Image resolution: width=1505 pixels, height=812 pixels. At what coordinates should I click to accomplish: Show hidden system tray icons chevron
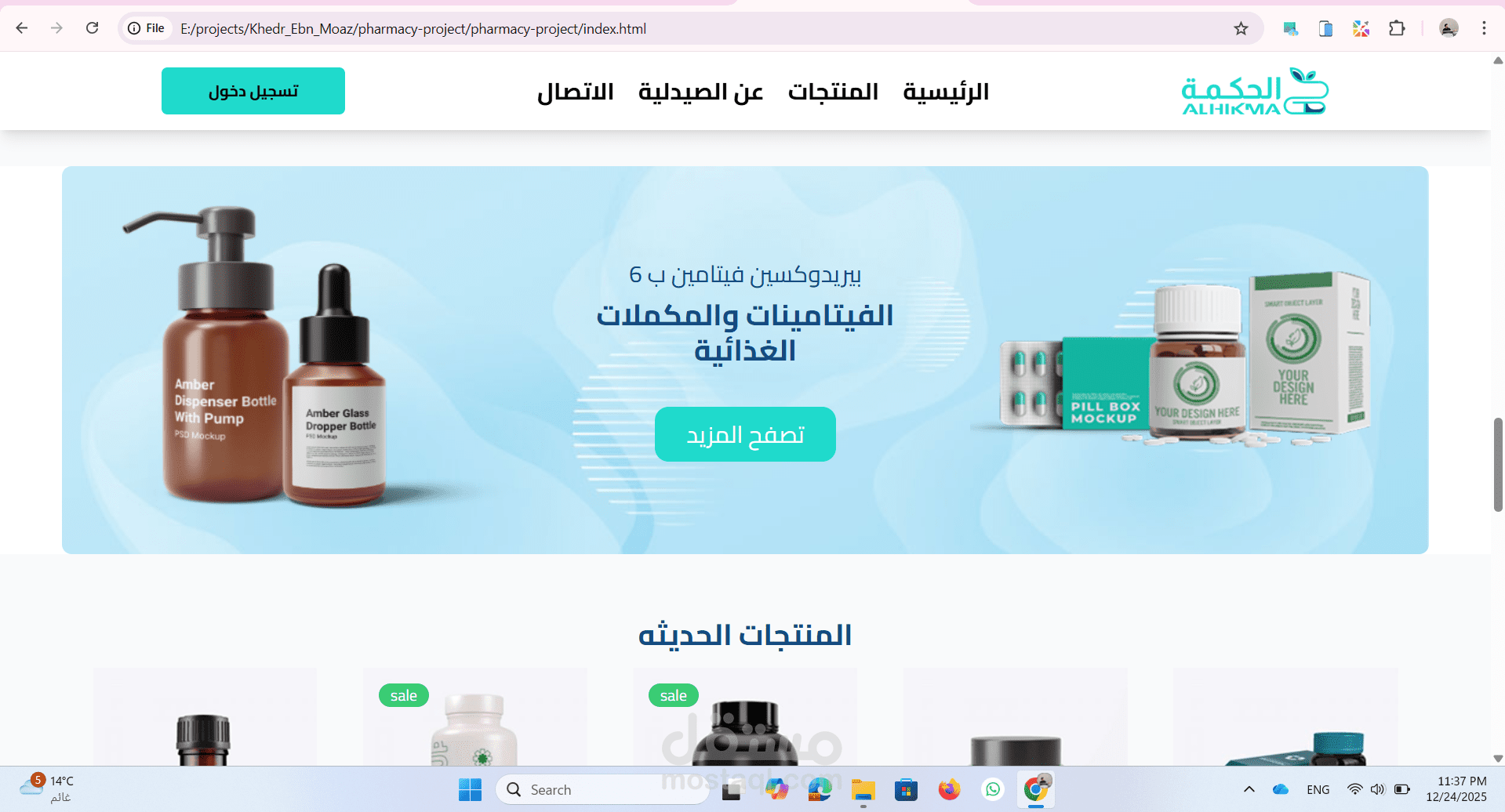pos(1249,789)
